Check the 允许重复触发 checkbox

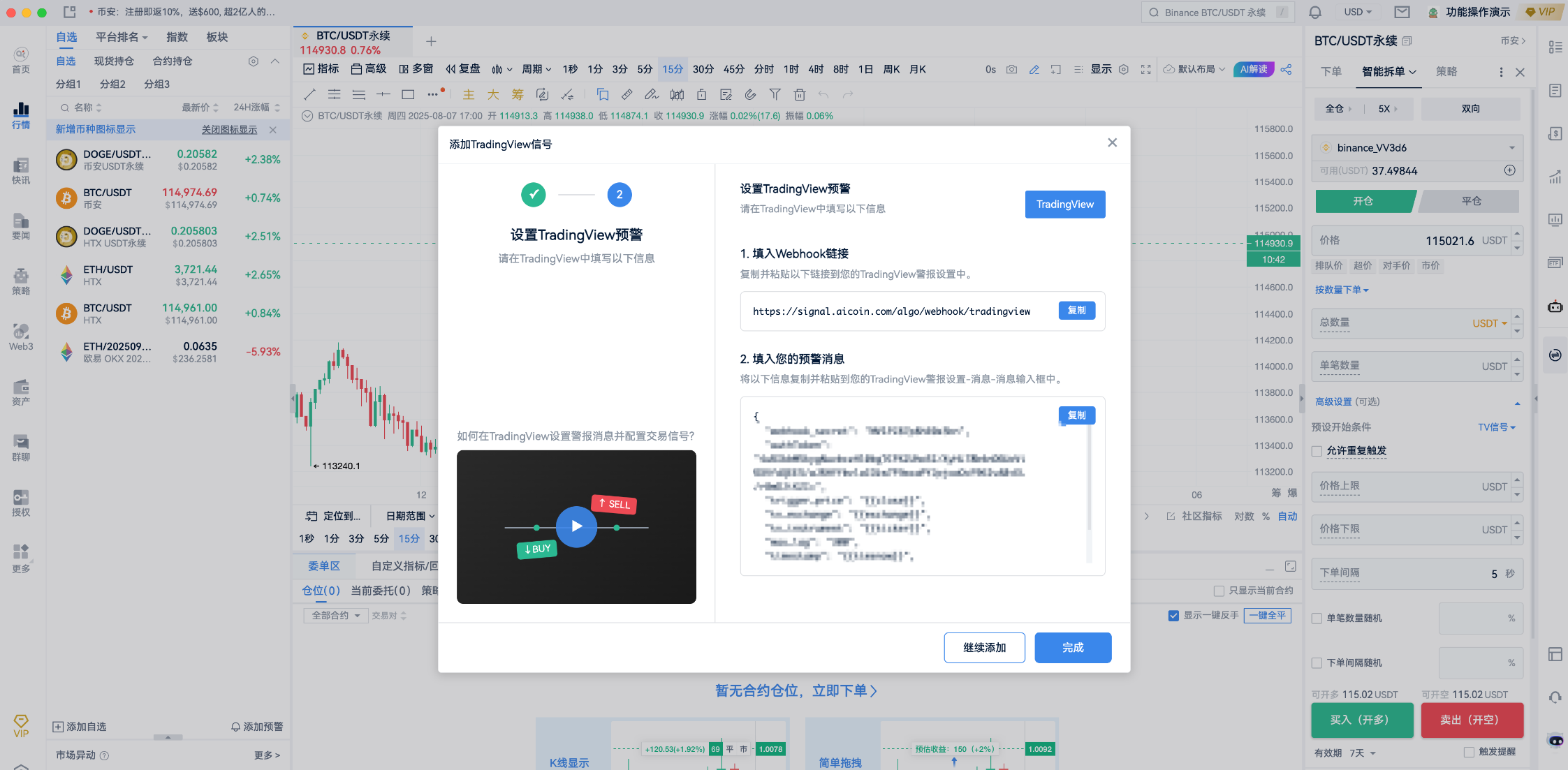point(1317,451)
